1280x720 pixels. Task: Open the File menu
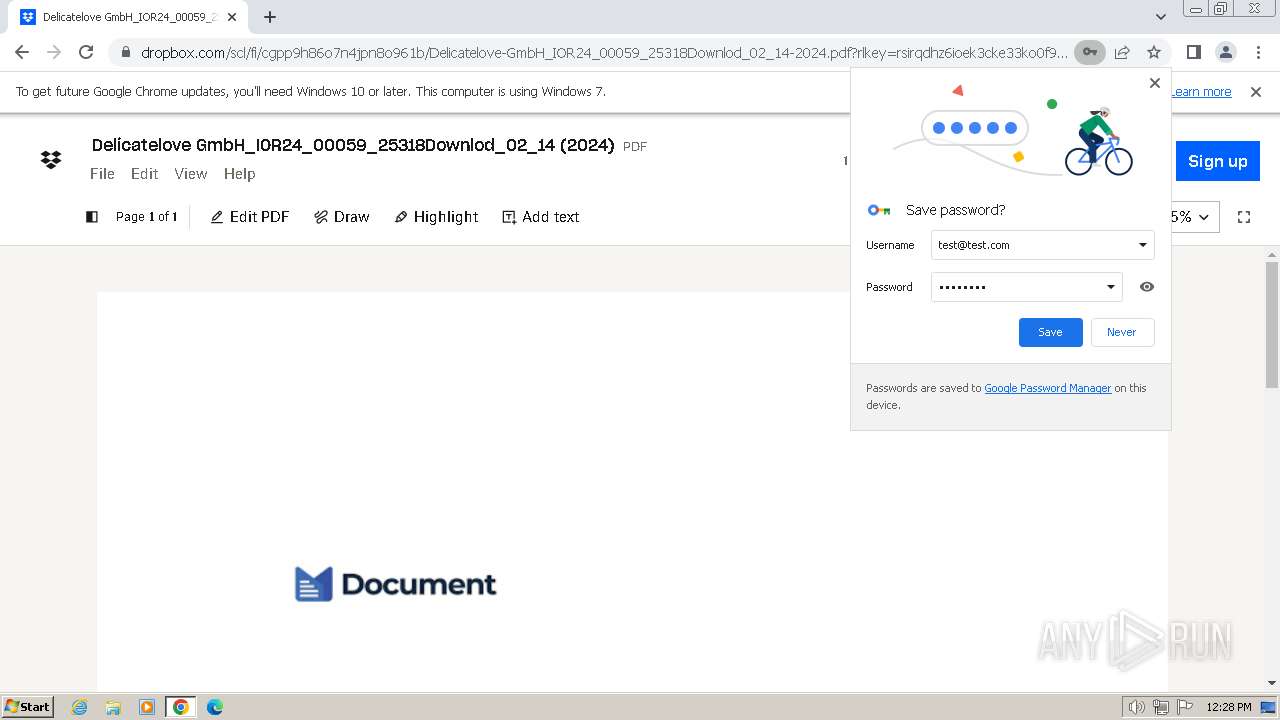click(x=102, y=174)
